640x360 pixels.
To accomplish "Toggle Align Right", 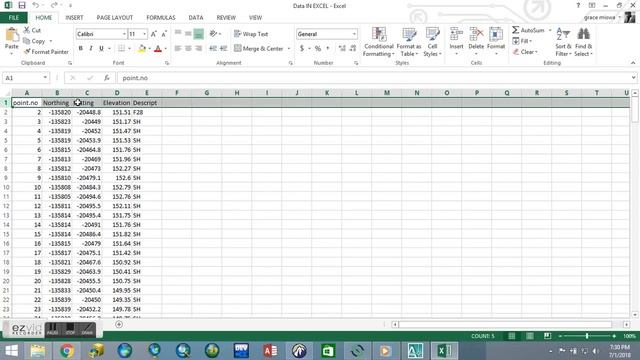I will pos(198,49).
